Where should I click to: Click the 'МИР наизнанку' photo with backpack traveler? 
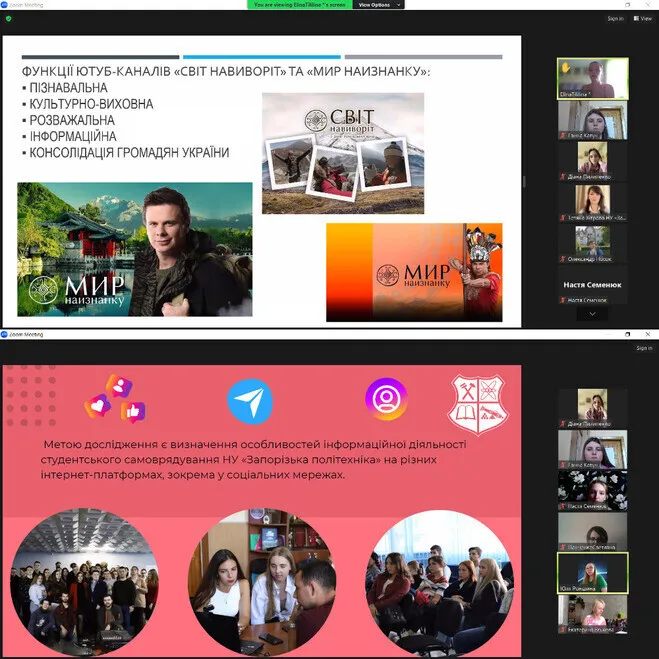pos(134,249)
